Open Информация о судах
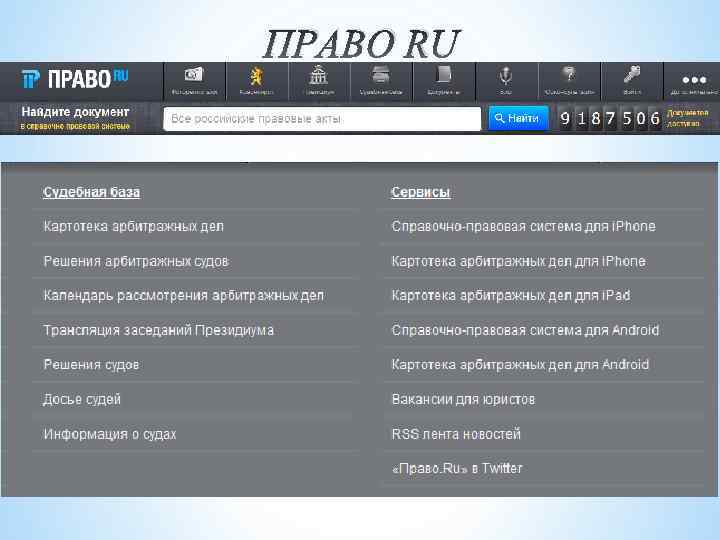 click(x=110, y=434)
